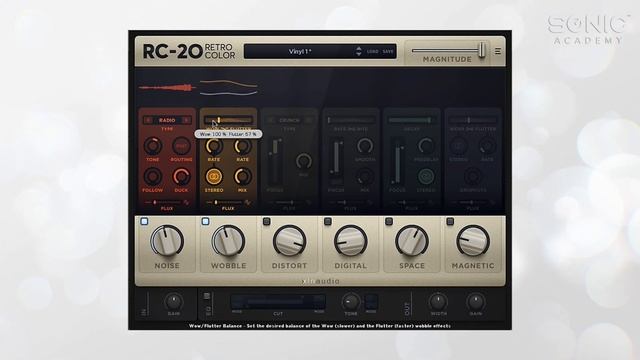Click the input GAIN knob
The width and height of the screenshot is (640, 360).
tap(174, 302)
